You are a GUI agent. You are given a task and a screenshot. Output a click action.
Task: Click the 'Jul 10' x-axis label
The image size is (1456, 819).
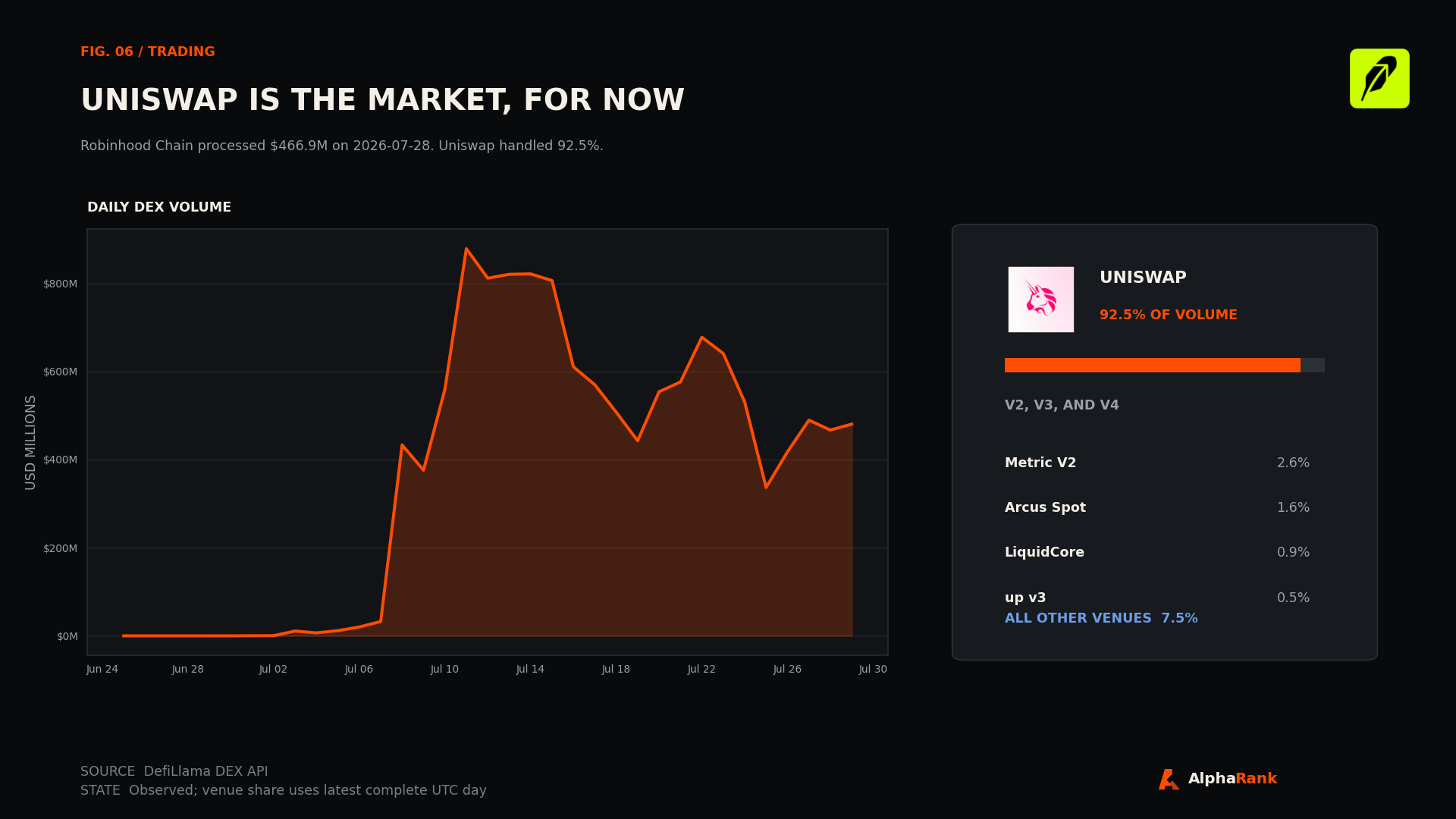click(445, 670)
